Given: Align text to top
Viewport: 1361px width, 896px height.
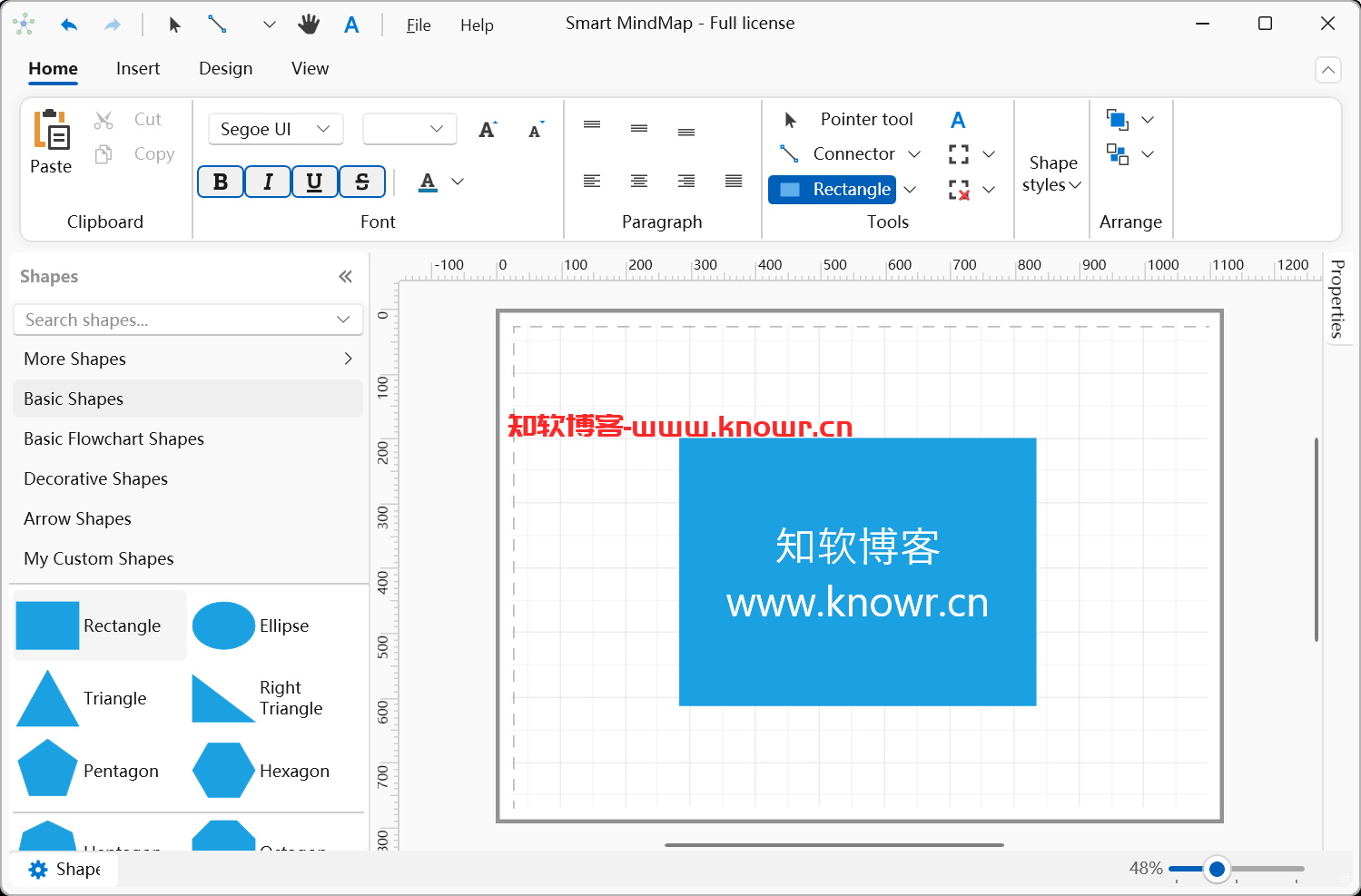Looking at the screenshot, I should 592,125.
